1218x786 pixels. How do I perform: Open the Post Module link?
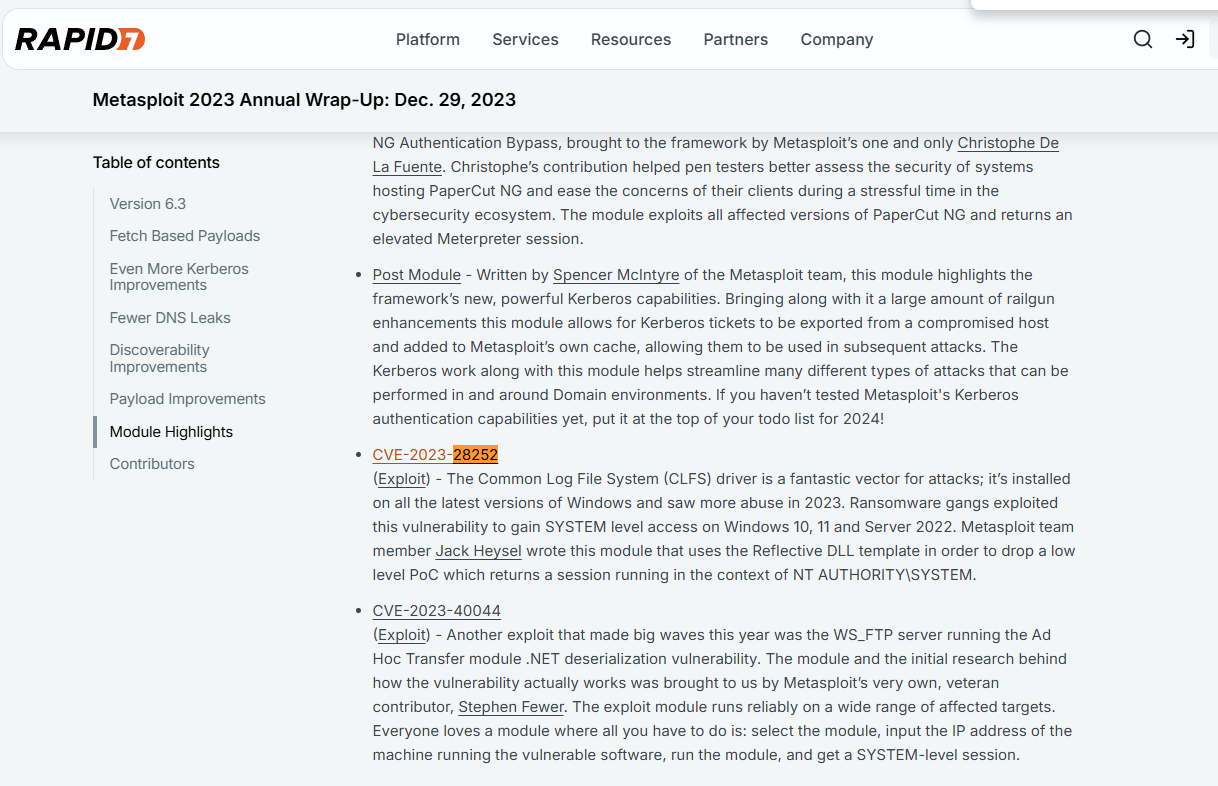click(417, 275)
